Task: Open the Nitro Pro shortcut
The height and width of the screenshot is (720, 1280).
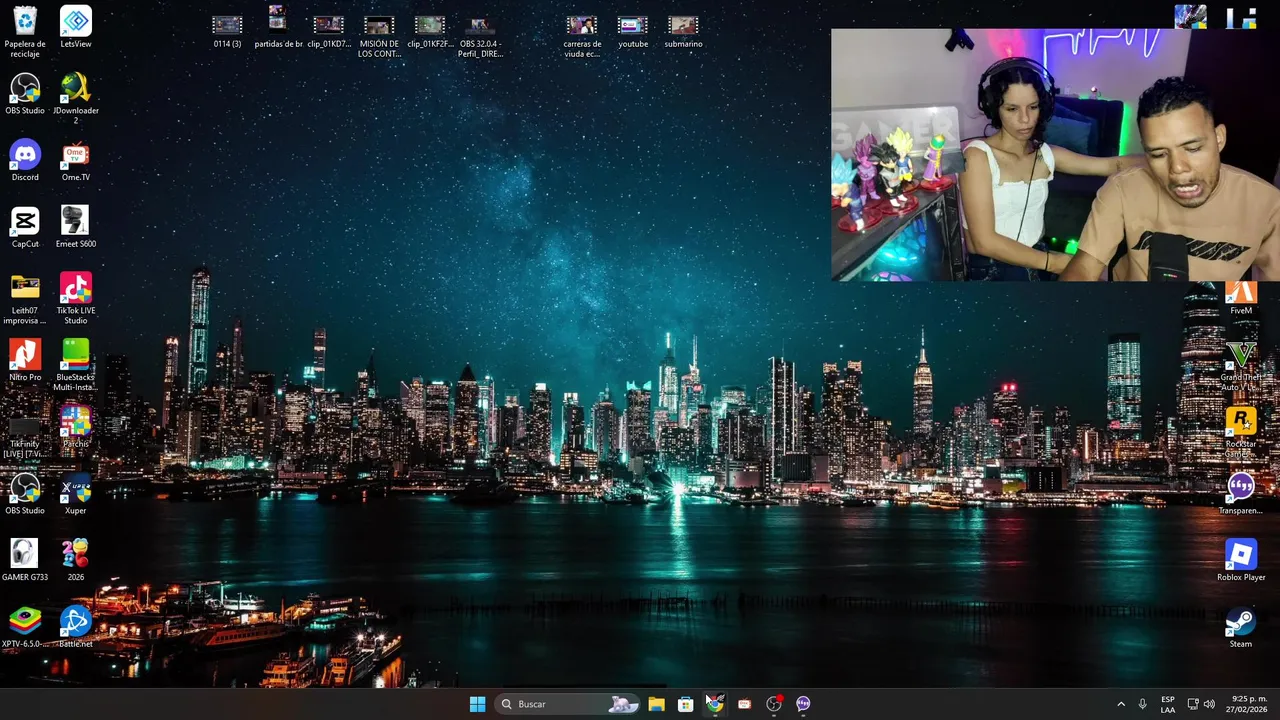Action: [x=25, y=360]
